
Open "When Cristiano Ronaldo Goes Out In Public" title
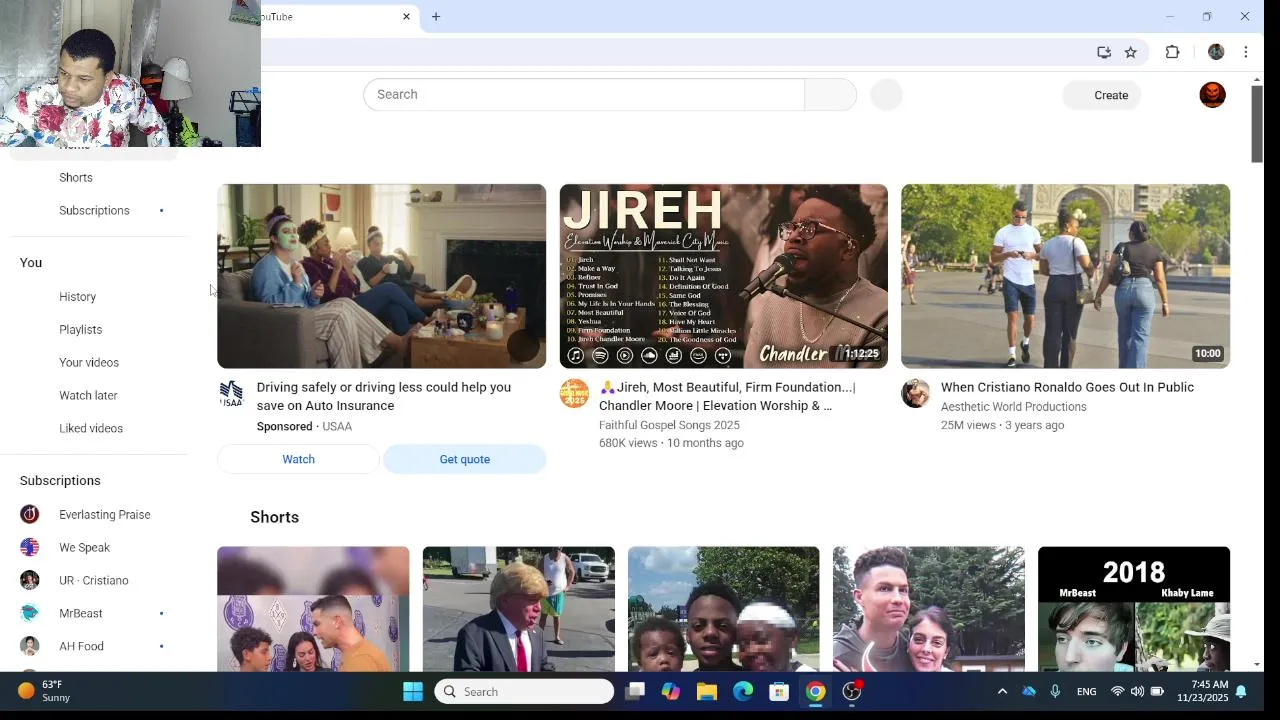point(1067,387)
